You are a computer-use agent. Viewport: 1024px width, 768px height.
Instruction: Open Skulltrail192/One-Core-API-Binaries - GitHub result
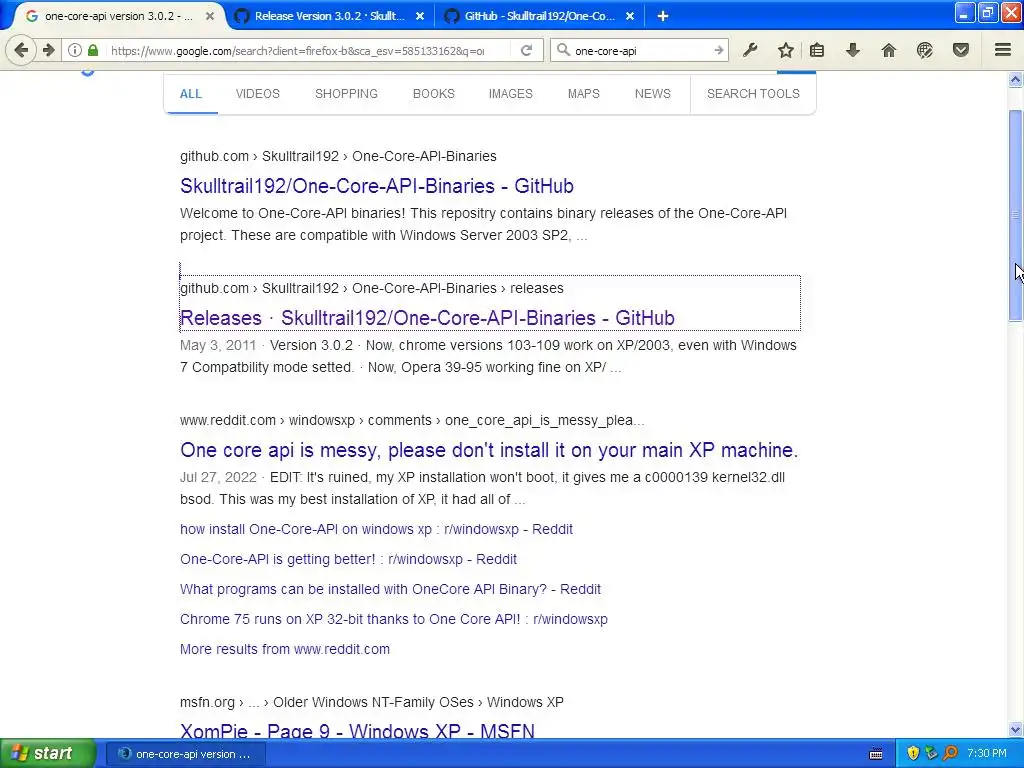(377, 186)
